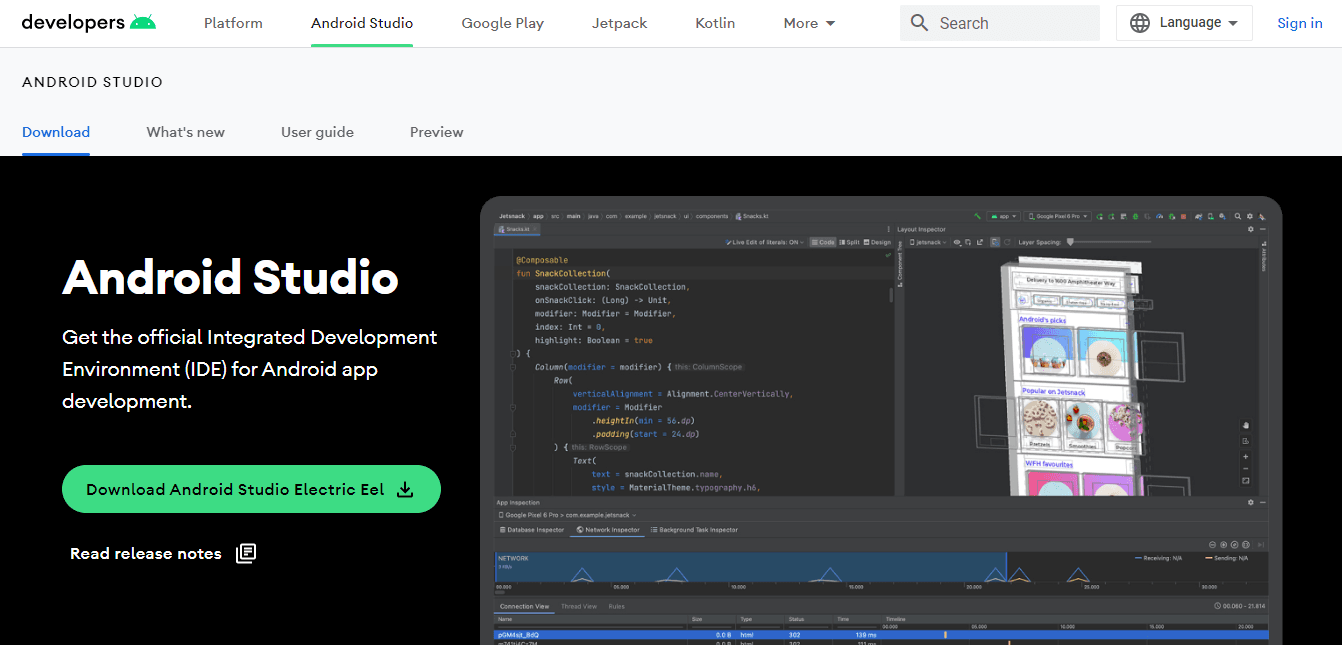Switch to the Download tab
Viewport: 1342px width, 645px height.
pyautogui.click(x=56, y=132)
